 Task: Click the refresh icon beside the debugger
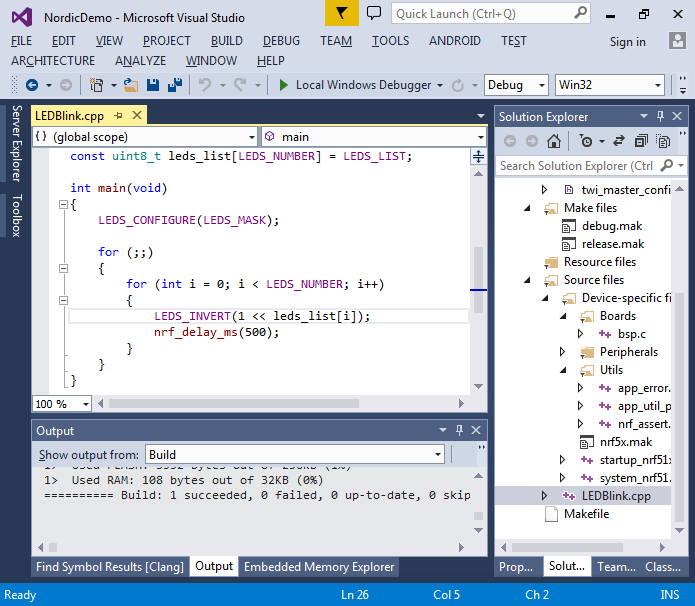tap(458, 85)
